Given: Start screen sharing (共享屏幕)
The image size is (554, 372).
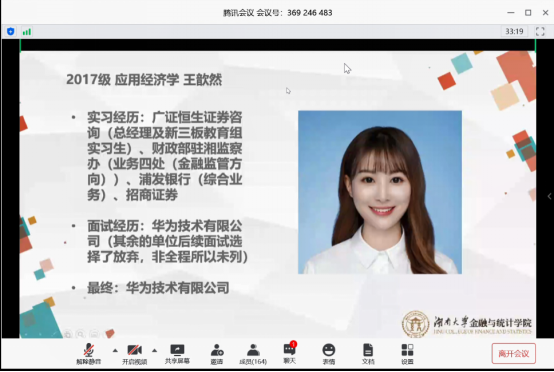Looking at the screenshot, I should 177,354.
